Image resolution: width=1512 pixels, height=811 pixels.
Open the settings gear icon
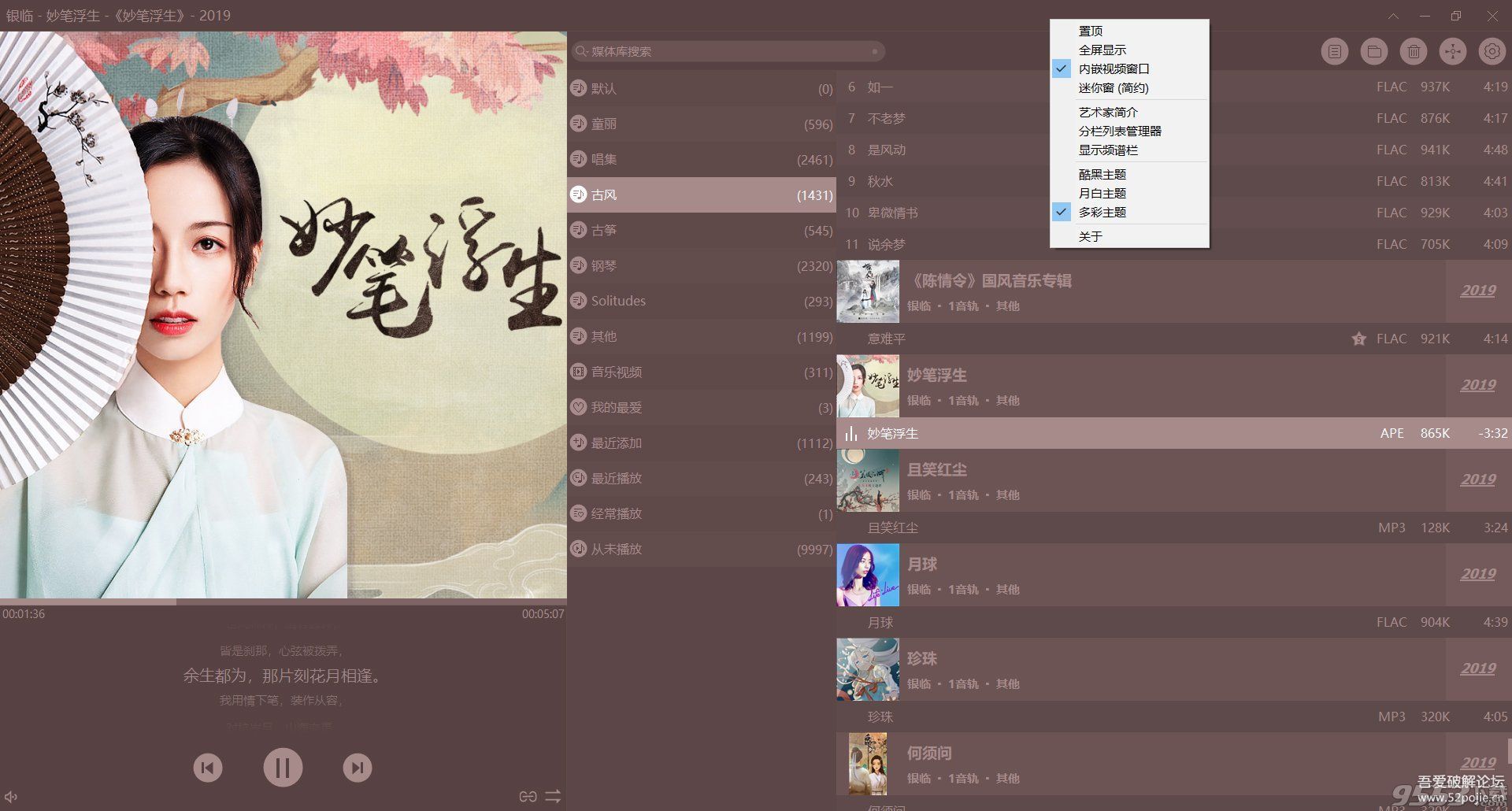coord(1492,52)
